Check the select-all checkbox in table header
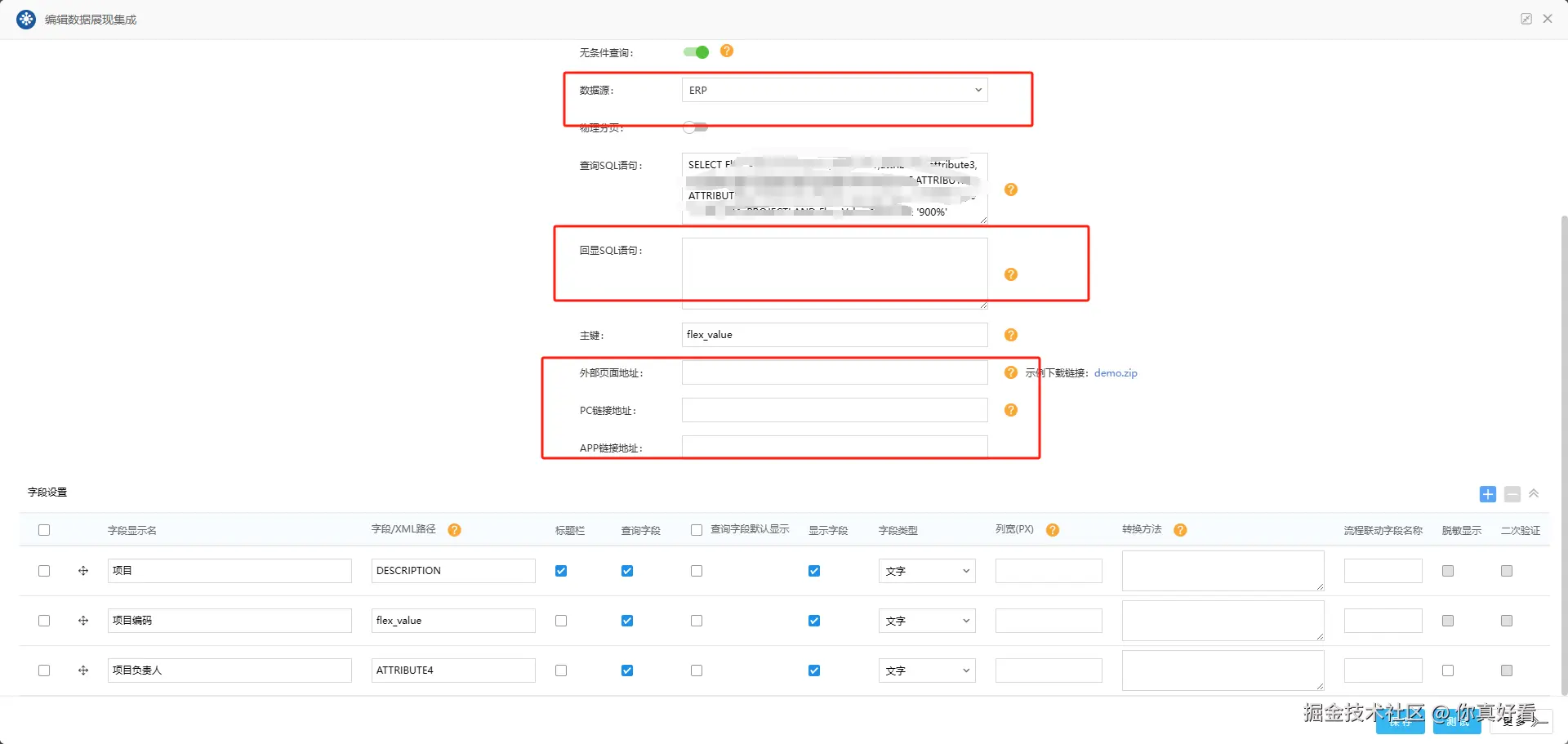Image resolution: width=1568 pixels, height=744 pixels. tap(44, 530)
